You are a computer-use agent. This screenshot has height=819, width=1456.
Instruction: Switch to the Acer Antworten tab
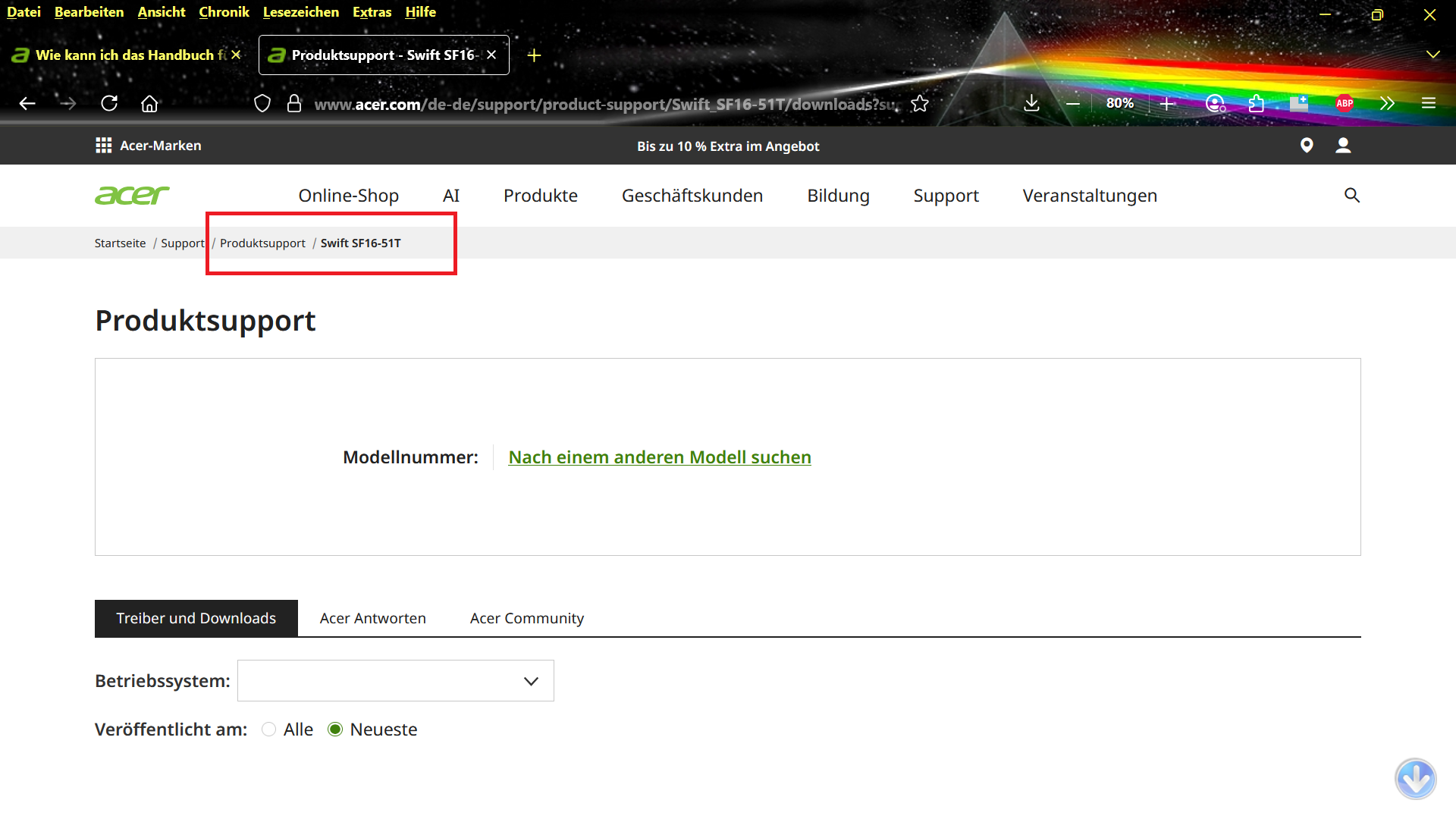[373, 618]
